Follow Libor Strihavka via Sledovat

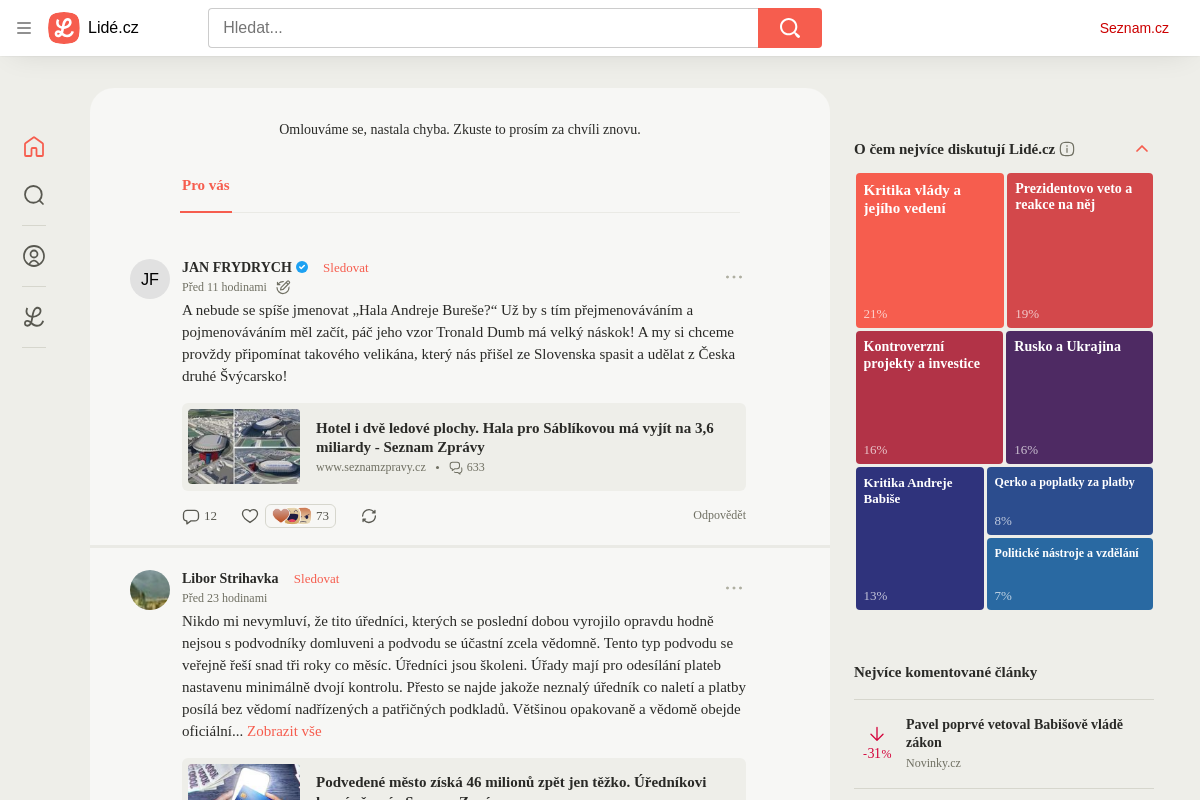tap(317, 579)
